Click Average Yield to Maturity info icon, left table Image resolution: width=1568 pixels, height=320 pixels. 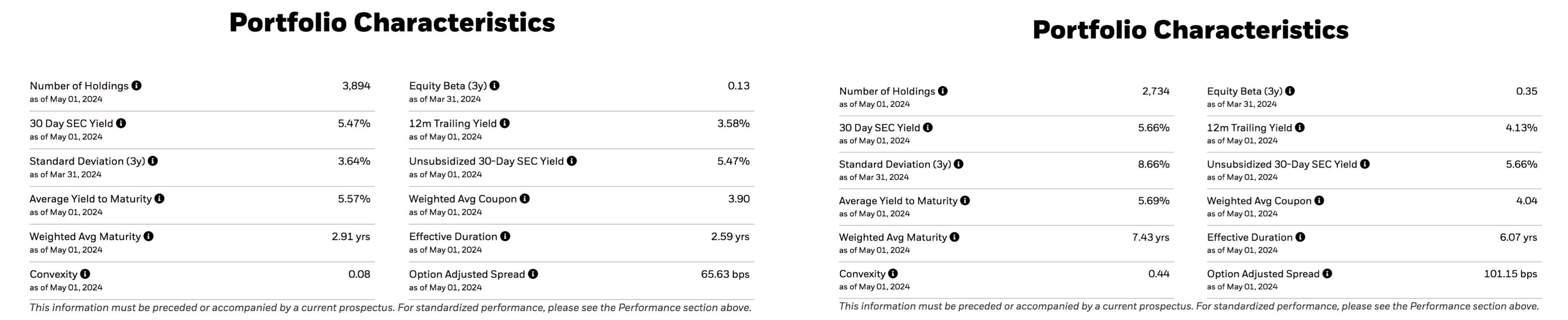click(159, 199)
